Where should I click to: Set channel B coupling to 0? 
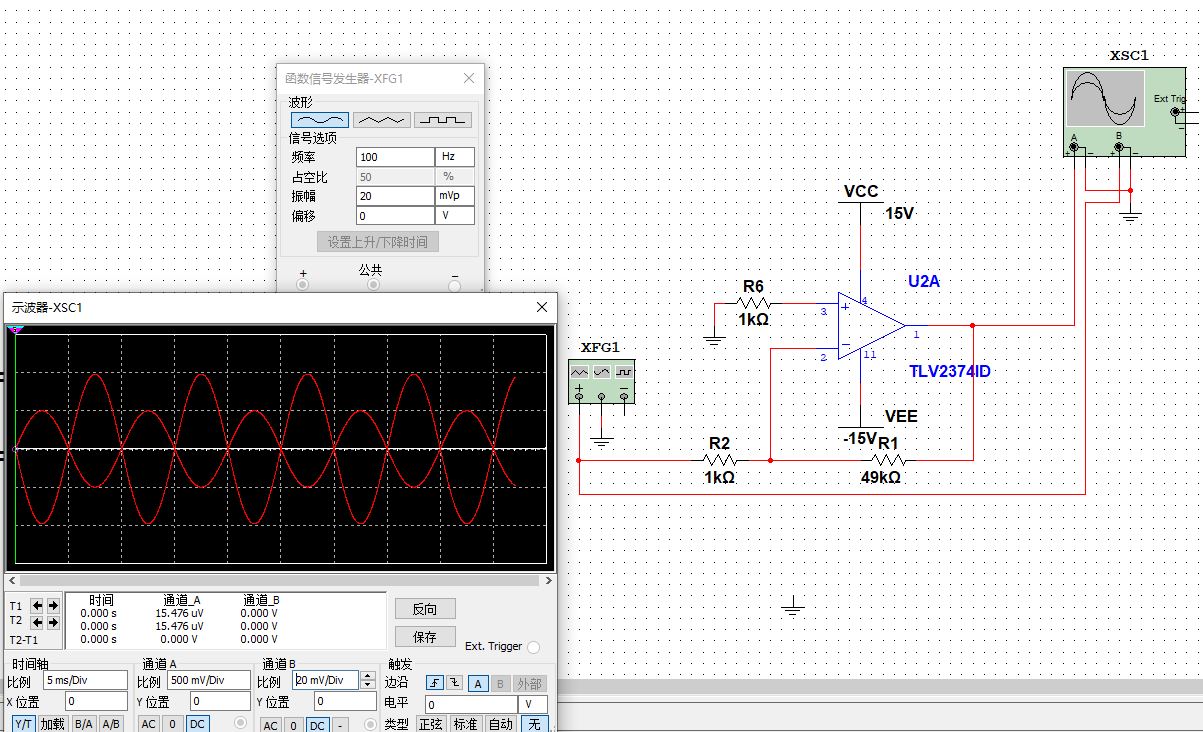(x=293, y=726)
